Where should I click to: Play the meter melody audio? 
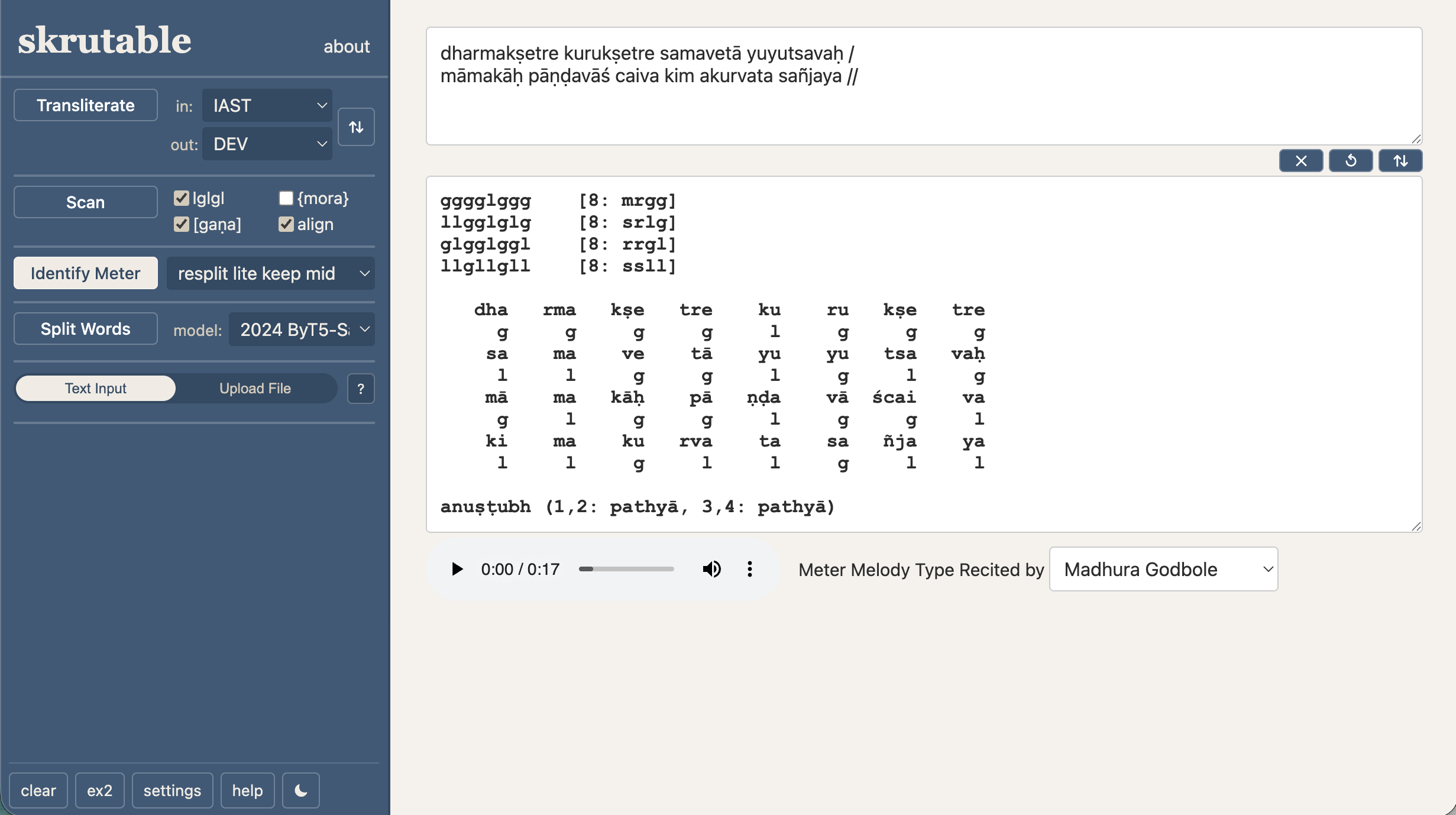pos(457,569)
